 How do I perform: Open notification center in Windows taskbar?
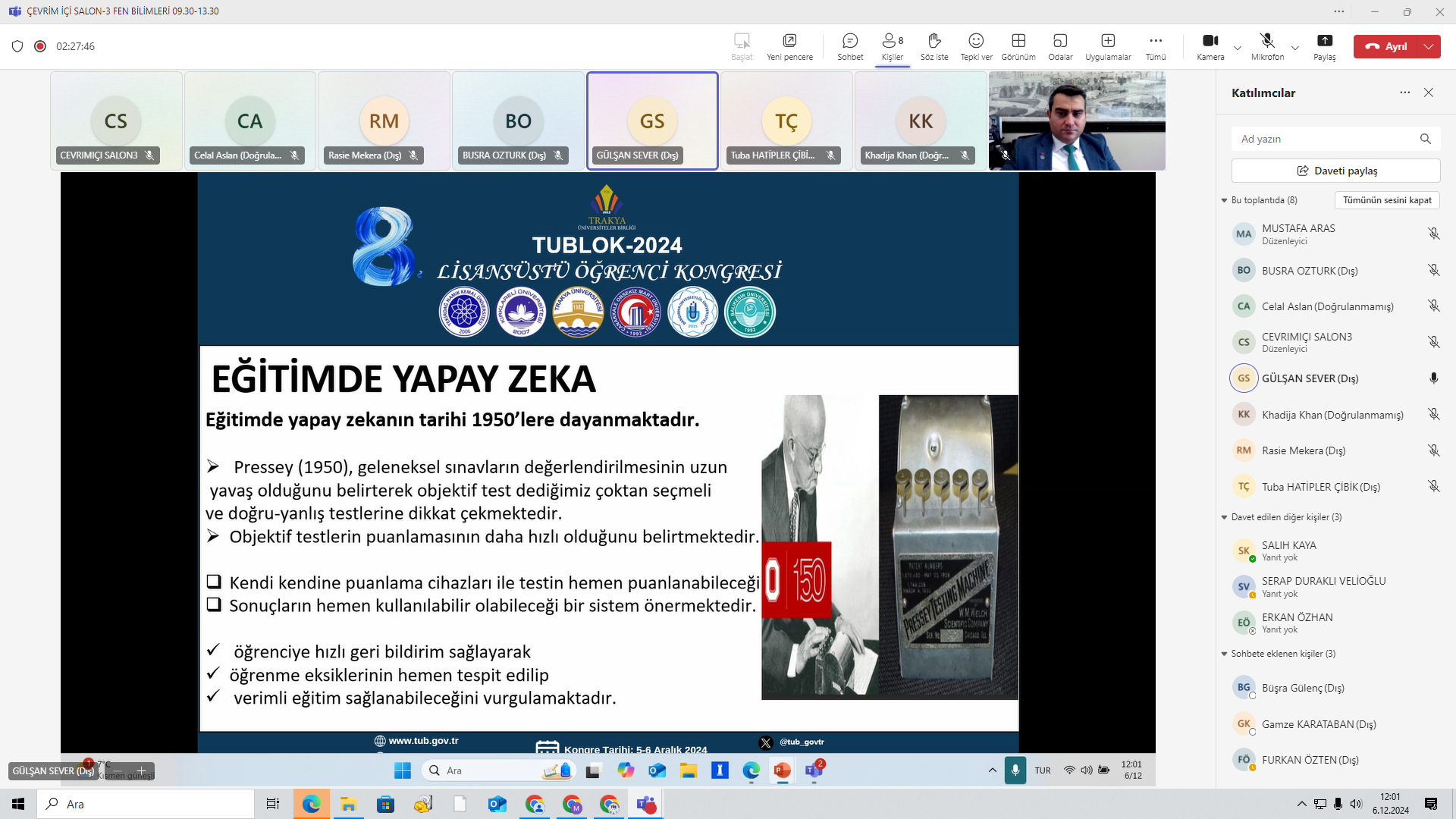pyautogui.click(x=1431, y=804)
